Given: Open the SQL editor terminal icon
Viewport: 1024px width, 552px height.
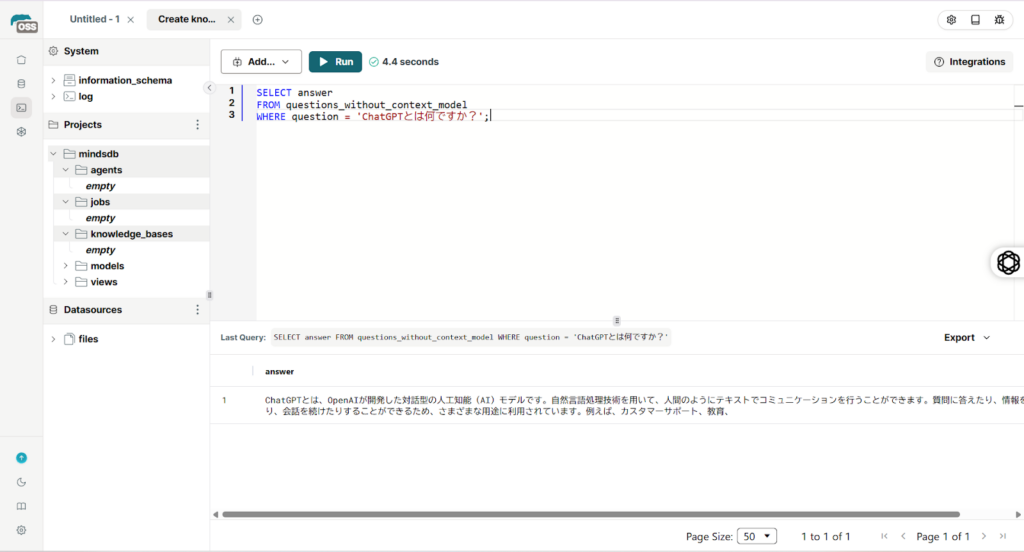Looking at the screenshot, I should tap(21, 107).
